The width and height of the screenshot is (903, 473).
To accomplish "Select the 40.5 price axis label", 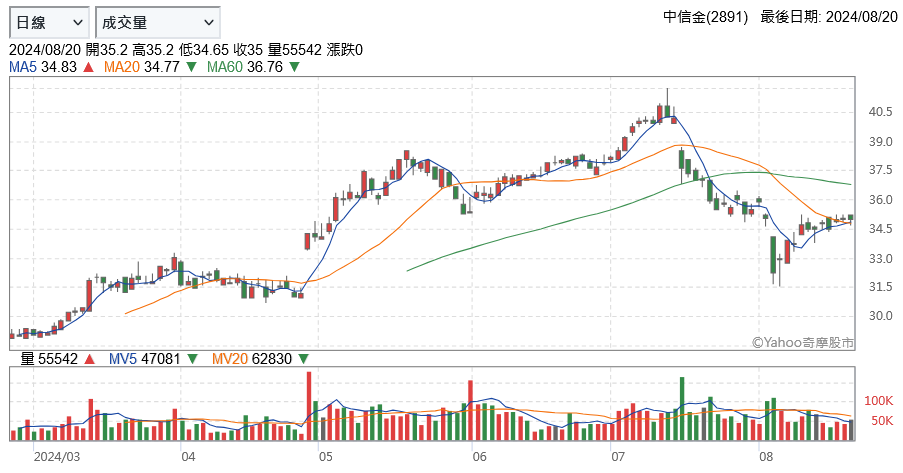I will tap(881, 112).
